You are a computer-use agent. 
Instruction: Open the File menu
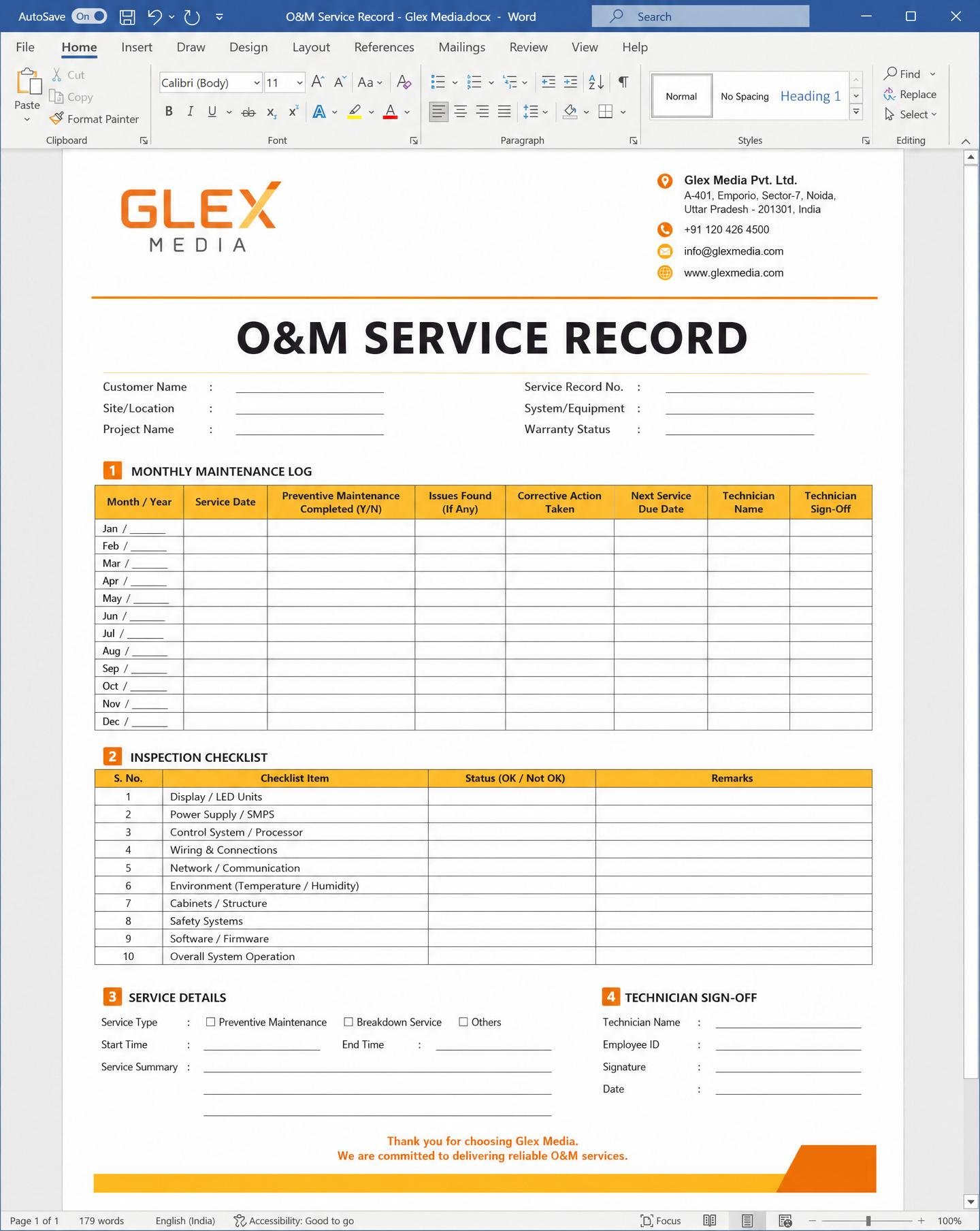25,47
